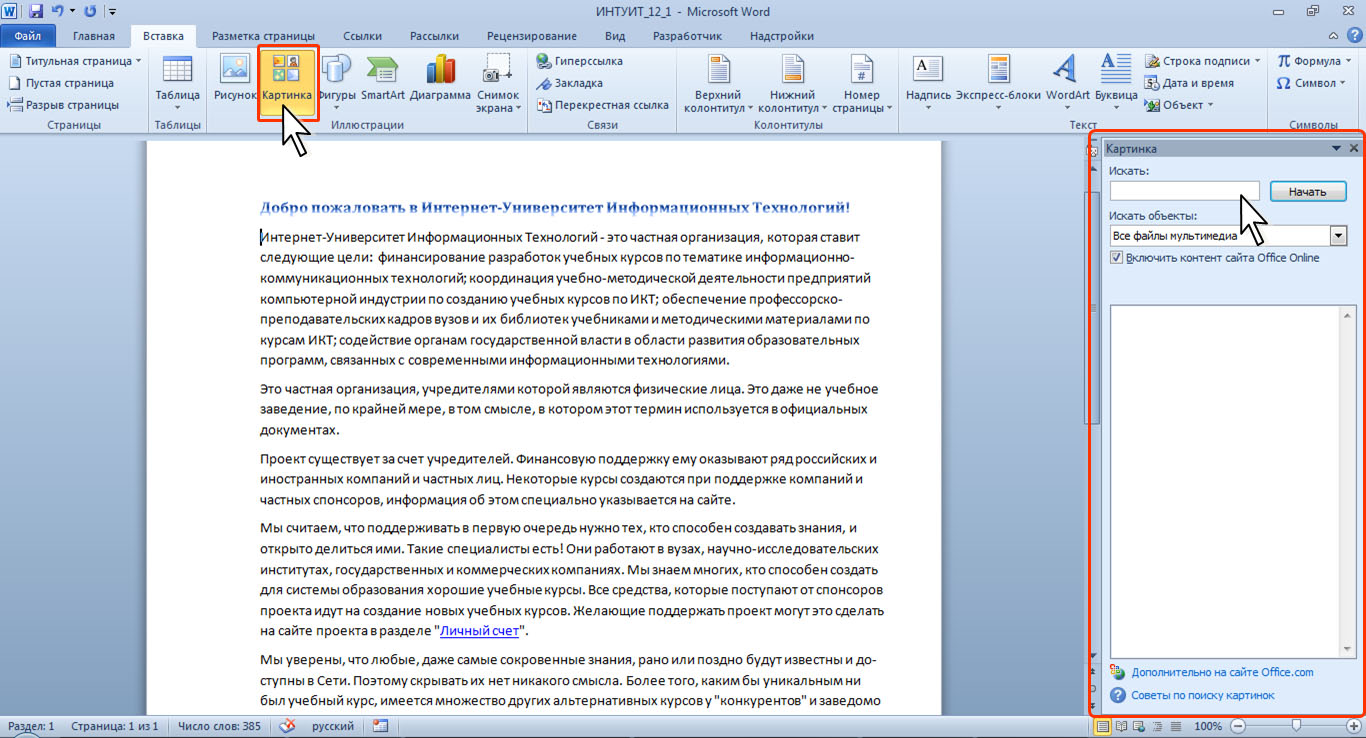Screen dimensions: 1366x738
Task: Open the Рассылки ribbon tab
Action: [434, 36]
